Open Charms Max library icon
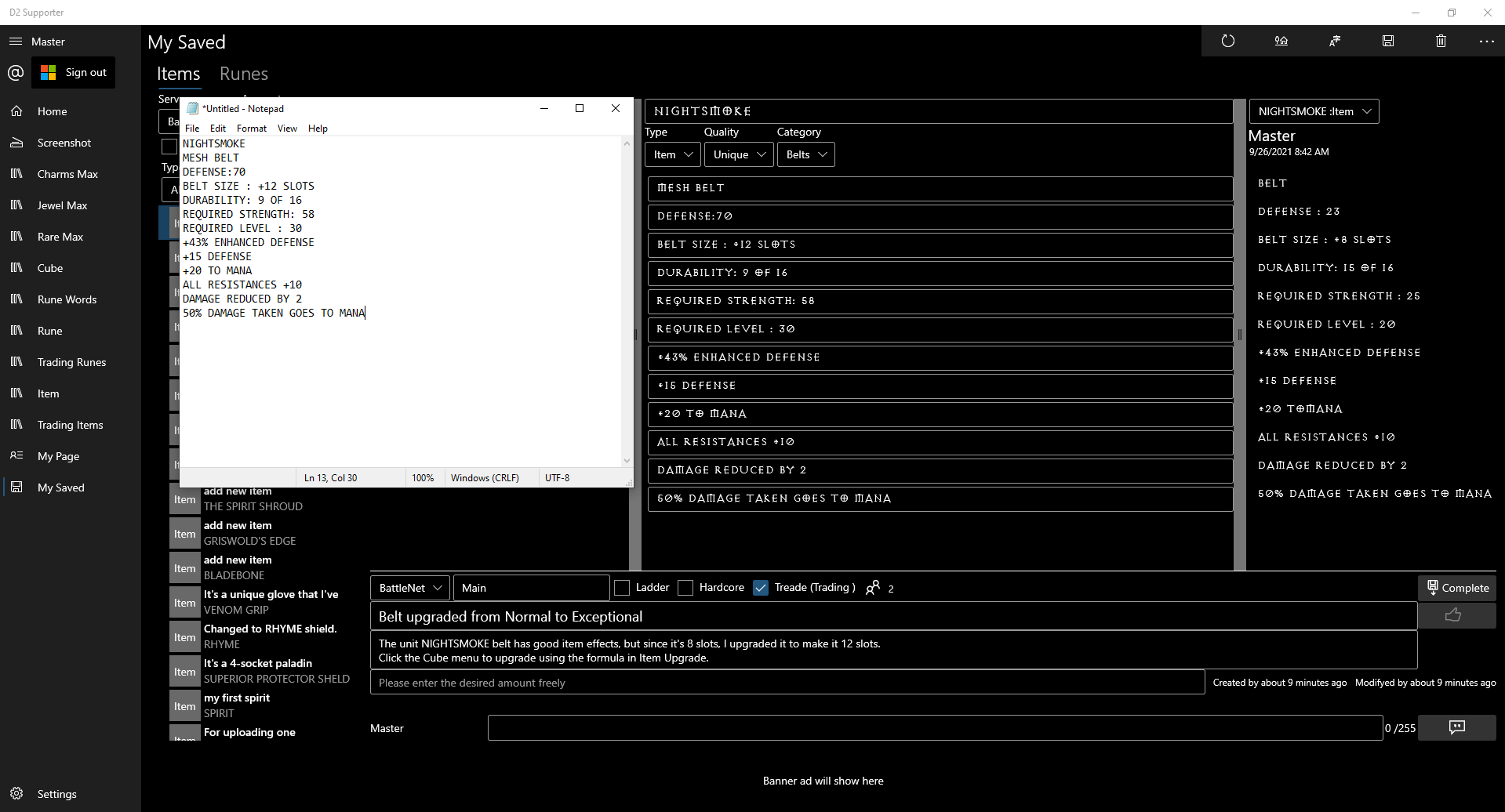Viewport: 1505px width, 812px height. 16,174
